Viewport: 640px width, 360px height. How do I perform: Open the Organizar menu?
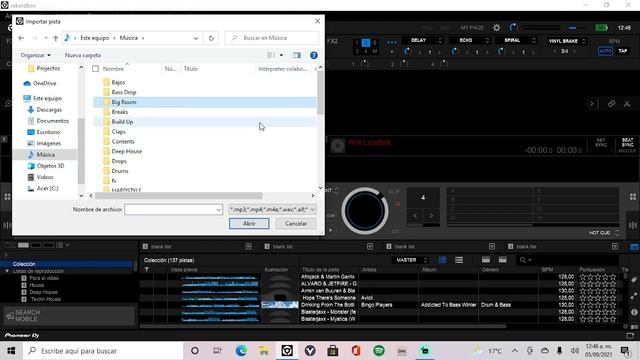pos(36,55)
